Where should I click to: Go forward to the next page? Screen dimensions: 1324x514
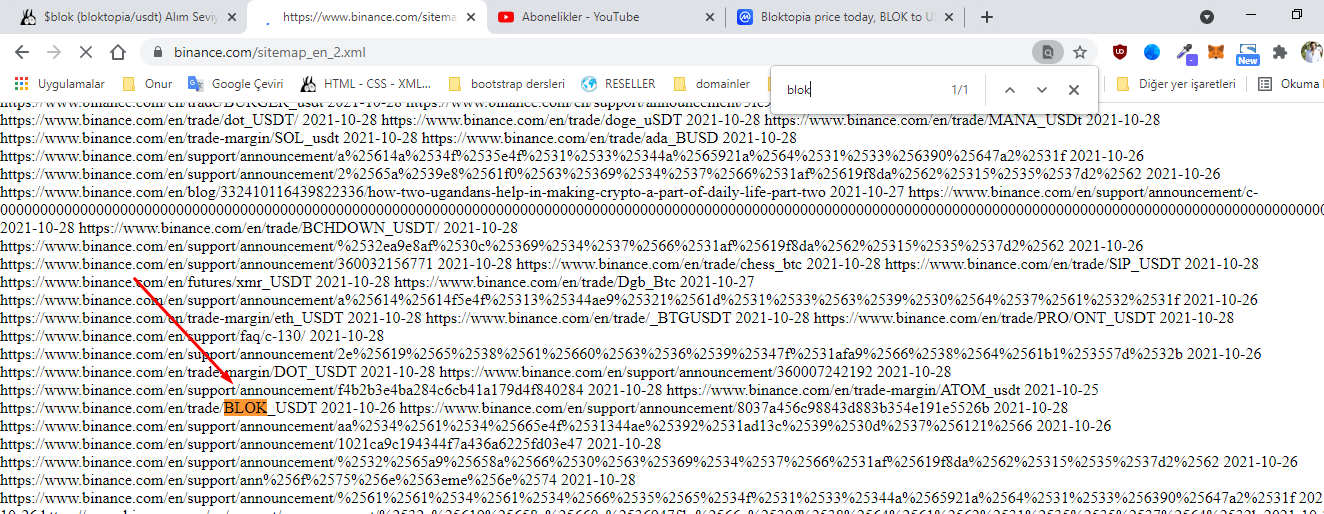[54, 52]
